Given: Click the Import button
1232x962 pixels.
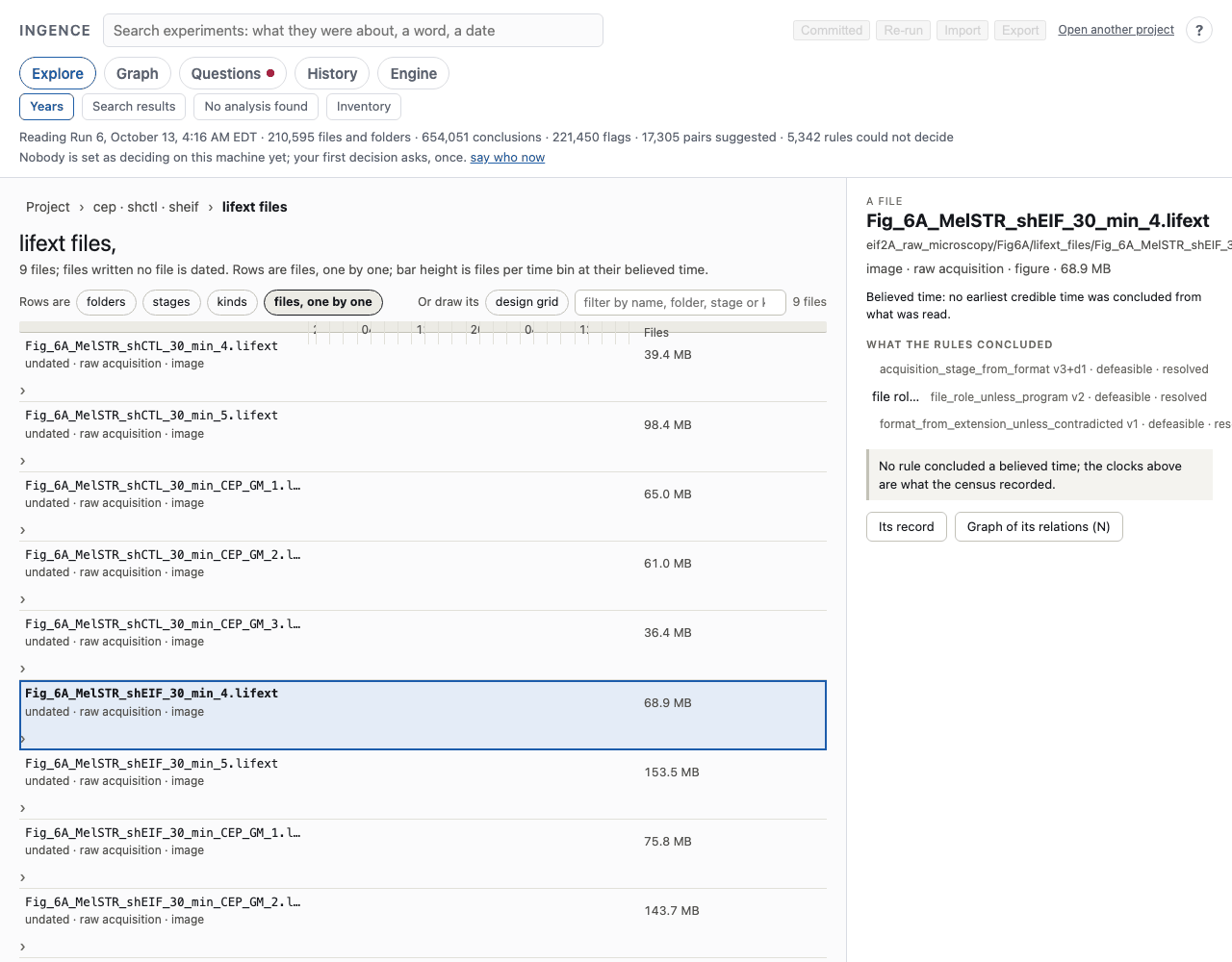Looking at the screenshot, I should tap(962, 31).
